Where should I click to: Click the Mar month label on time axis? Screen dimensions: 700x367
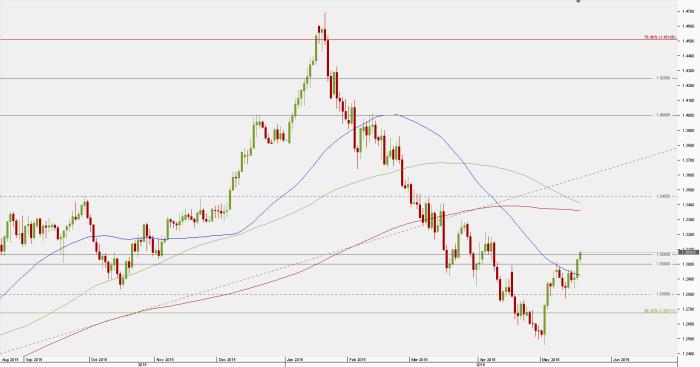click(x=420, y=359)
